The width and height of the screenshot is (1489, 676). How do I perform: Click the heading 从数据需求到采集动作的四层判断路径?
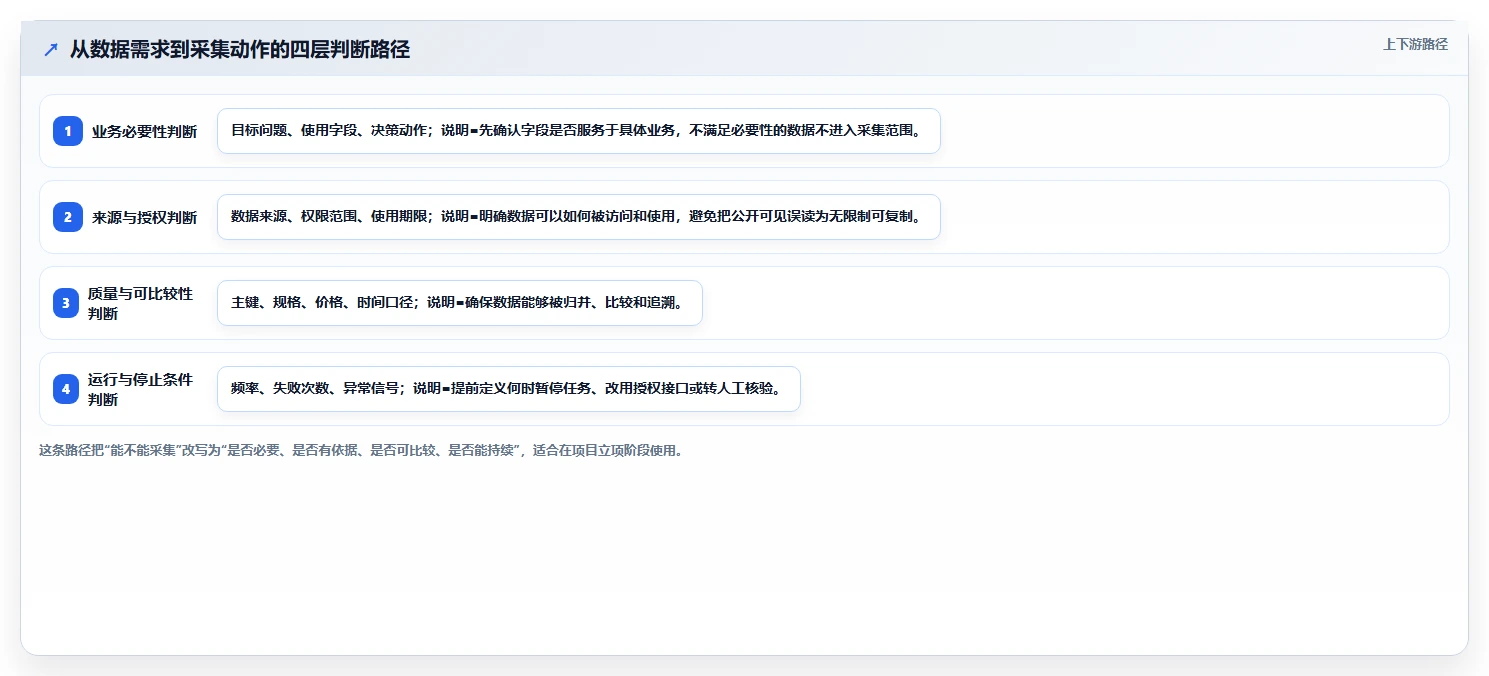tap(240, 49)
